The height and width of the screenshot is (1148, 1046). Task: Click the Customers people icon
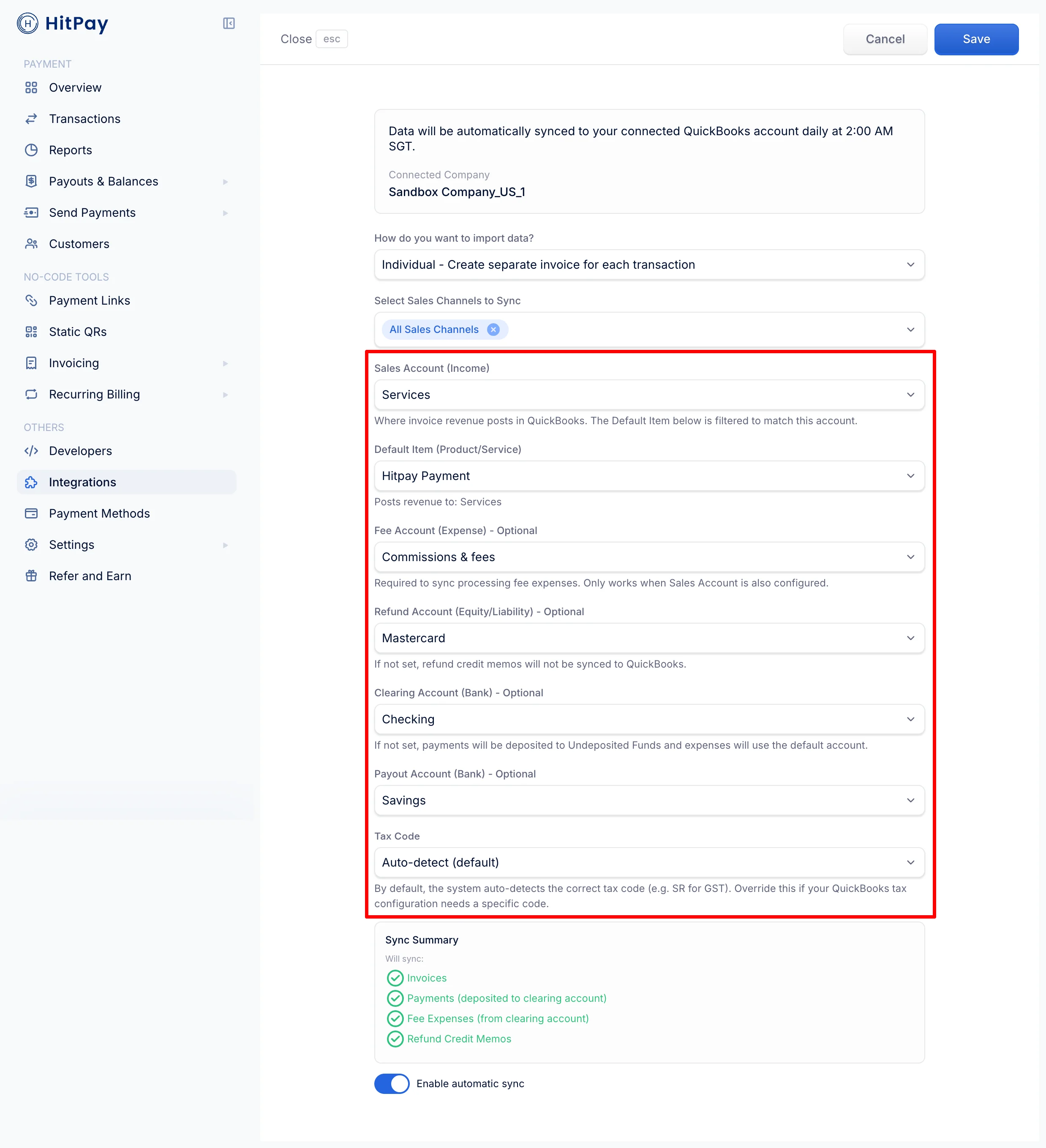click(31, 244)
